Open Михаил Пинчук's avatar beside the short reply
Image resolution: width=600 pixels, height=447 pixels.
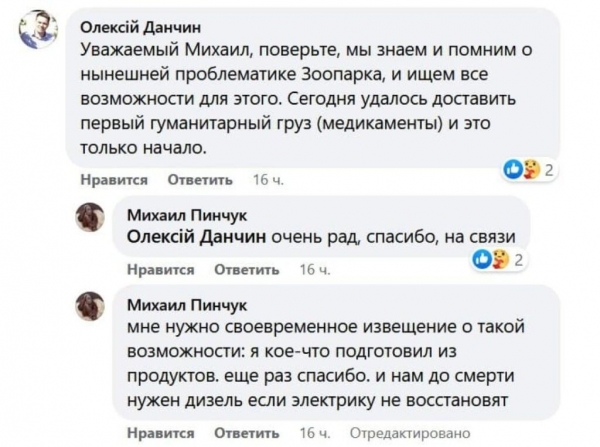(x=92, y=219)
